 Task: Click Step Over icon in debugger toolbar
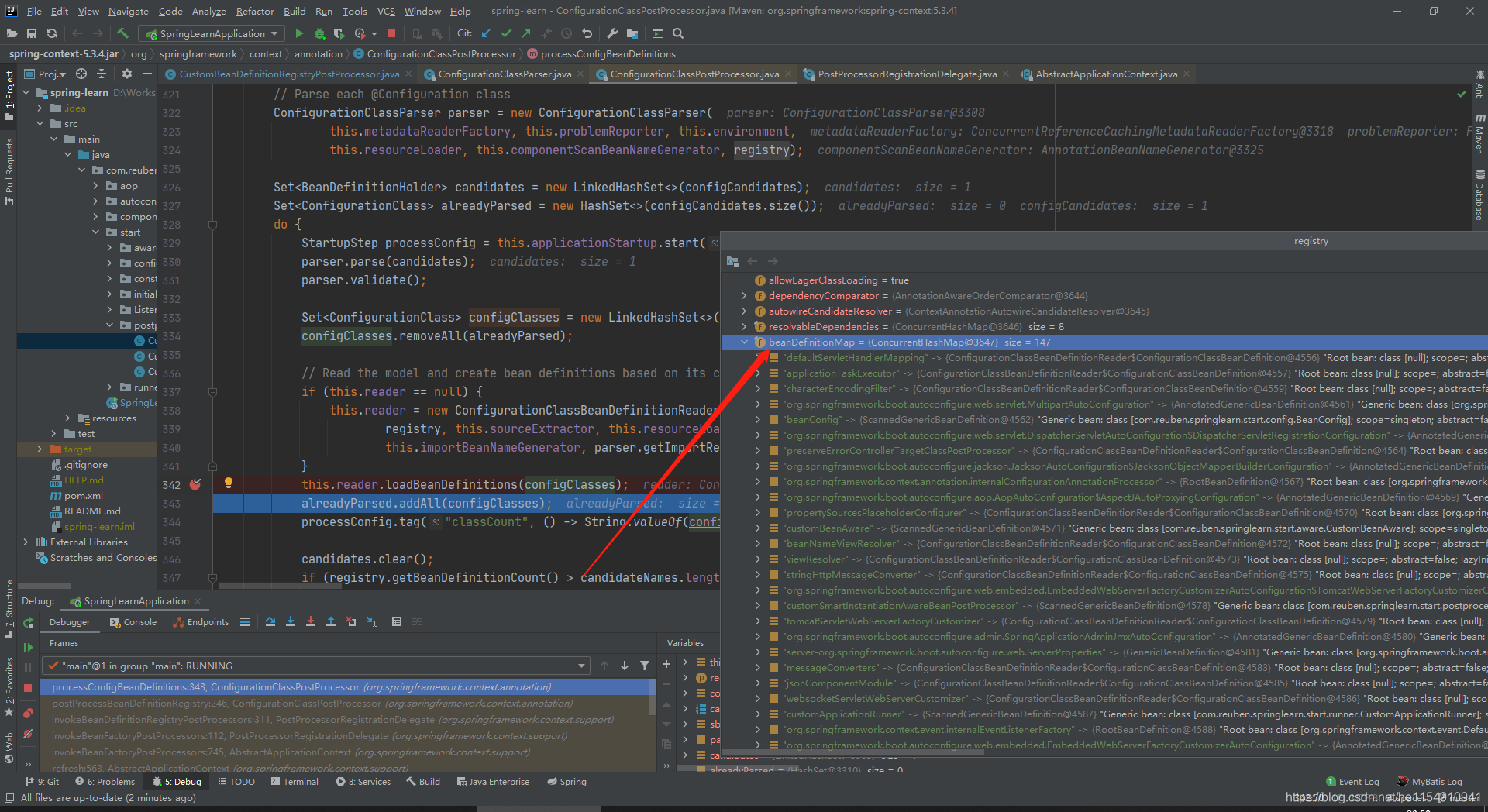(270, 621)
